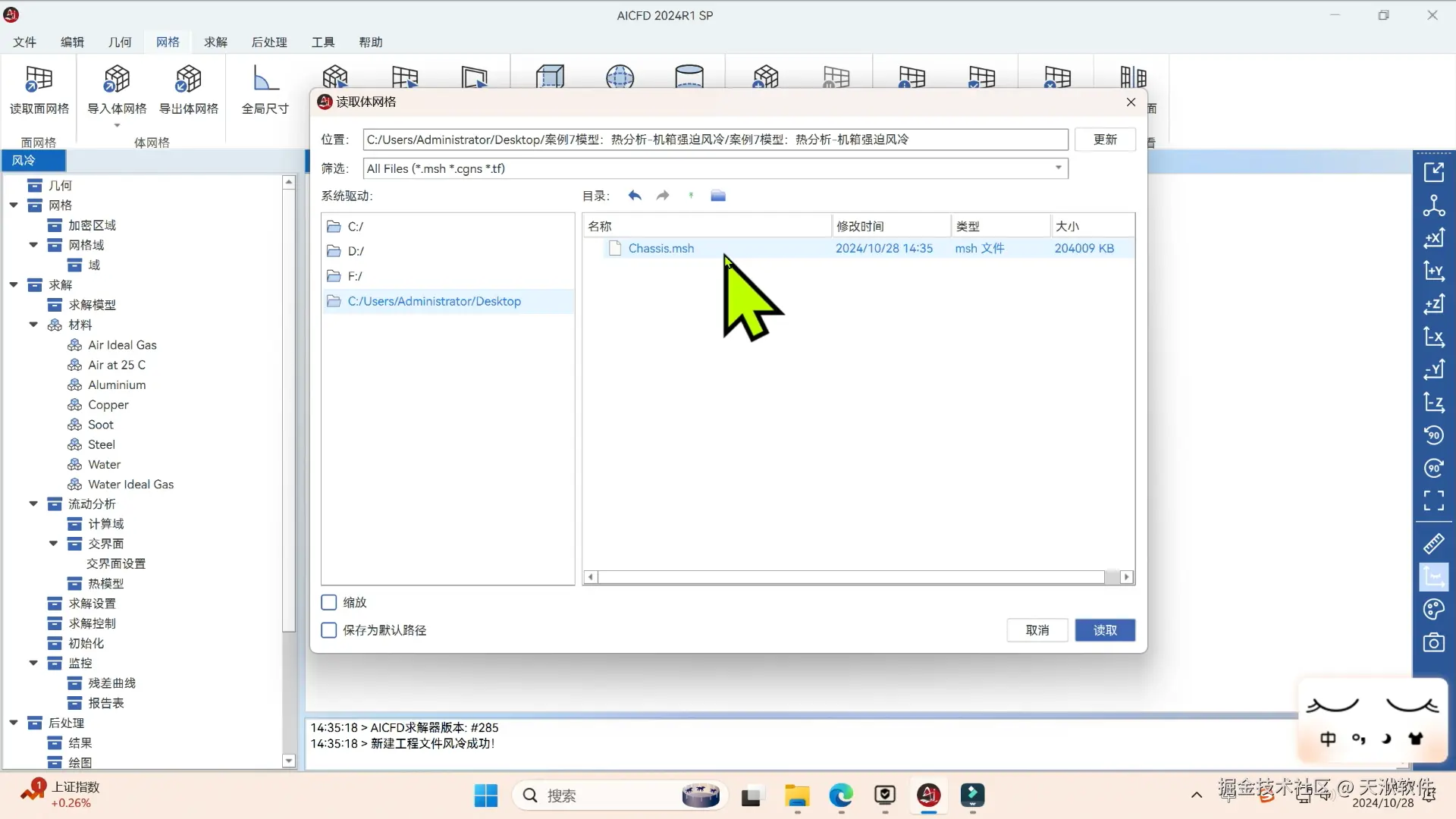
Task: Click the read surface mesh icon
Action: 39,79
